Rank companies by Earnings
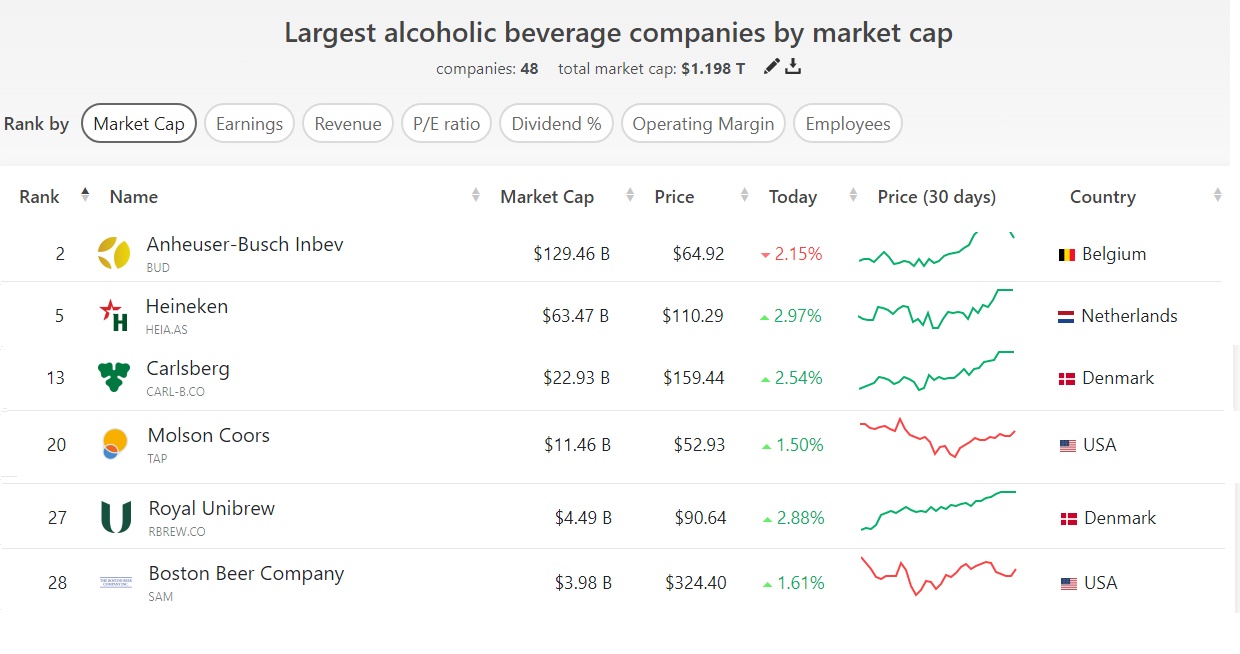Screen dimensions: 1240x654 (x=249, y=124)
